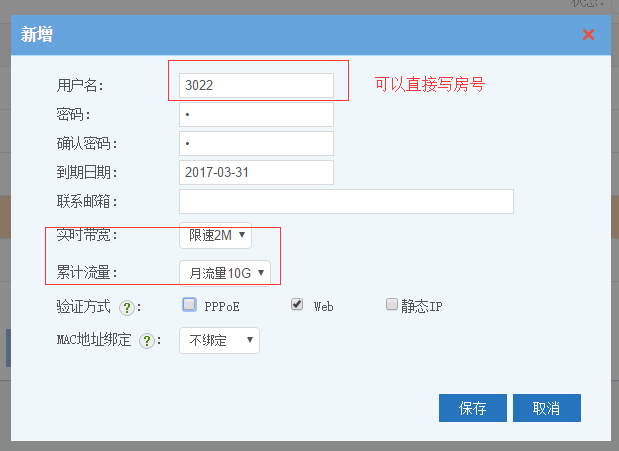
Task: Uncheck the Web verification checkbox
Action: (x=297, y=305)
